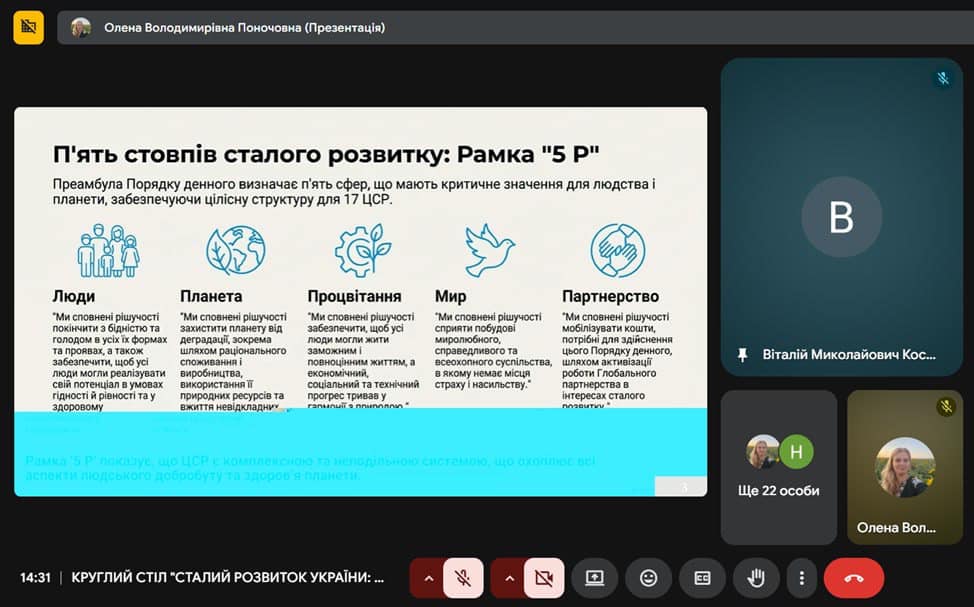Toggle closed captions
This screenshot has height=607, width=974.
(x=702, y=578)
